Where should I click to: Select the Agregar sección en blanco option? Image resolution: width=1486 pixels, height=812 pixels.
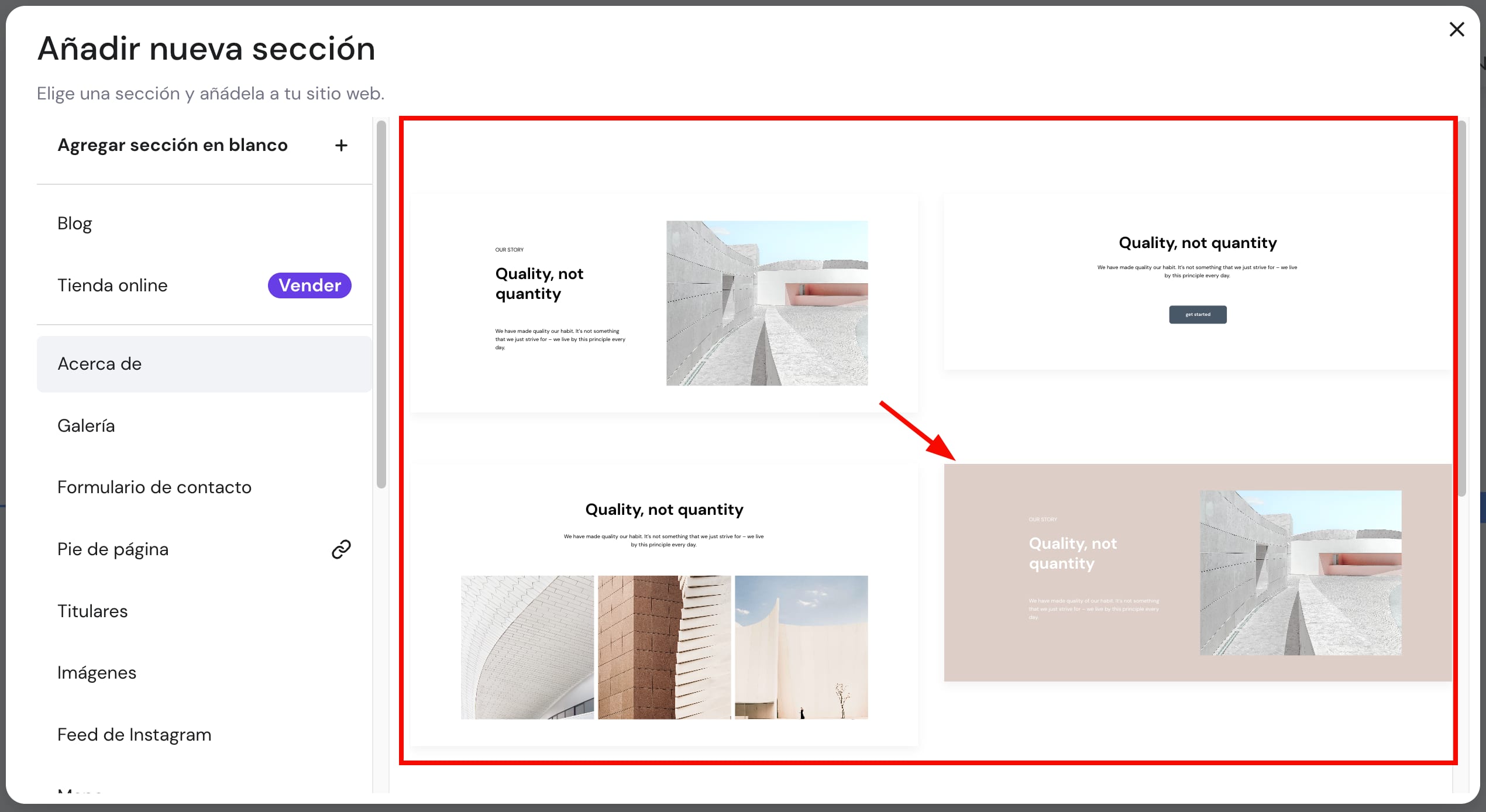173,145
